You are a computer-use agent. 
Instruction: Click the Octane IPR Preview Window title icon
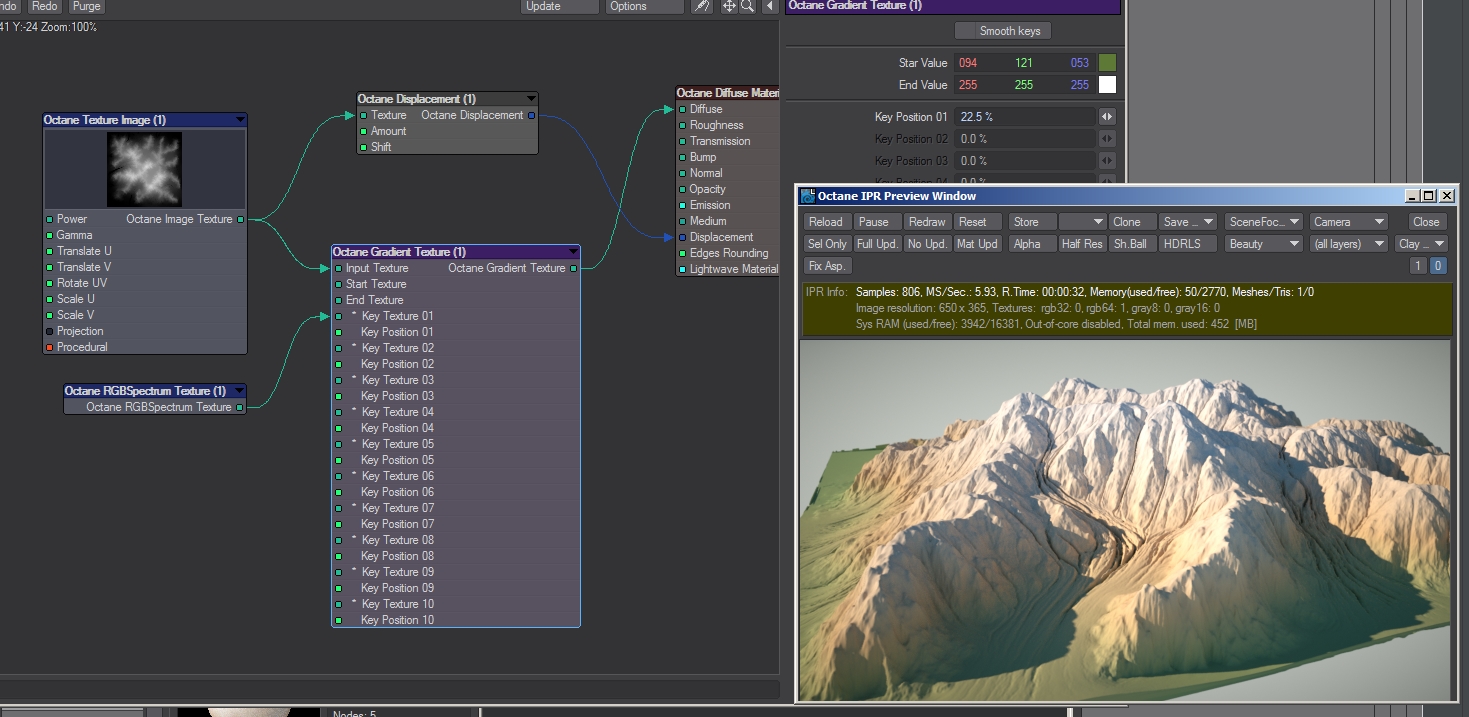tap(808, 196)
